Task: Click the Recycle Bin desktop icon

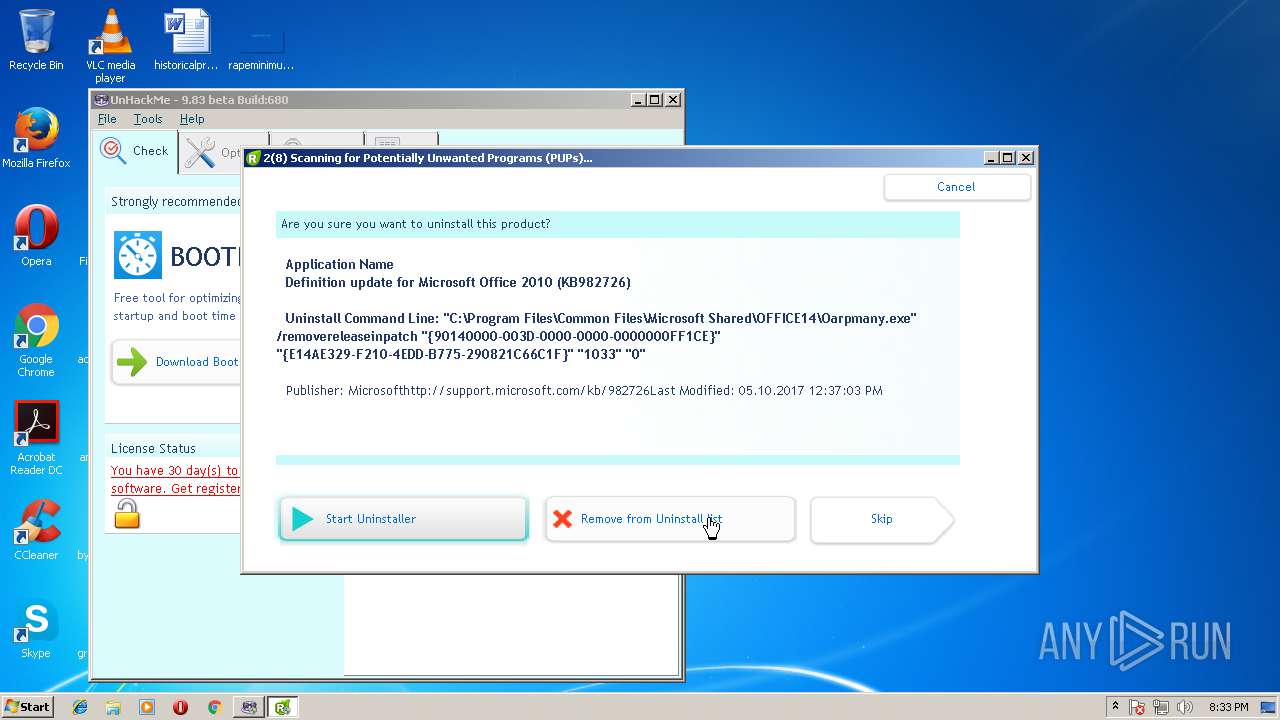Action: 36,40
